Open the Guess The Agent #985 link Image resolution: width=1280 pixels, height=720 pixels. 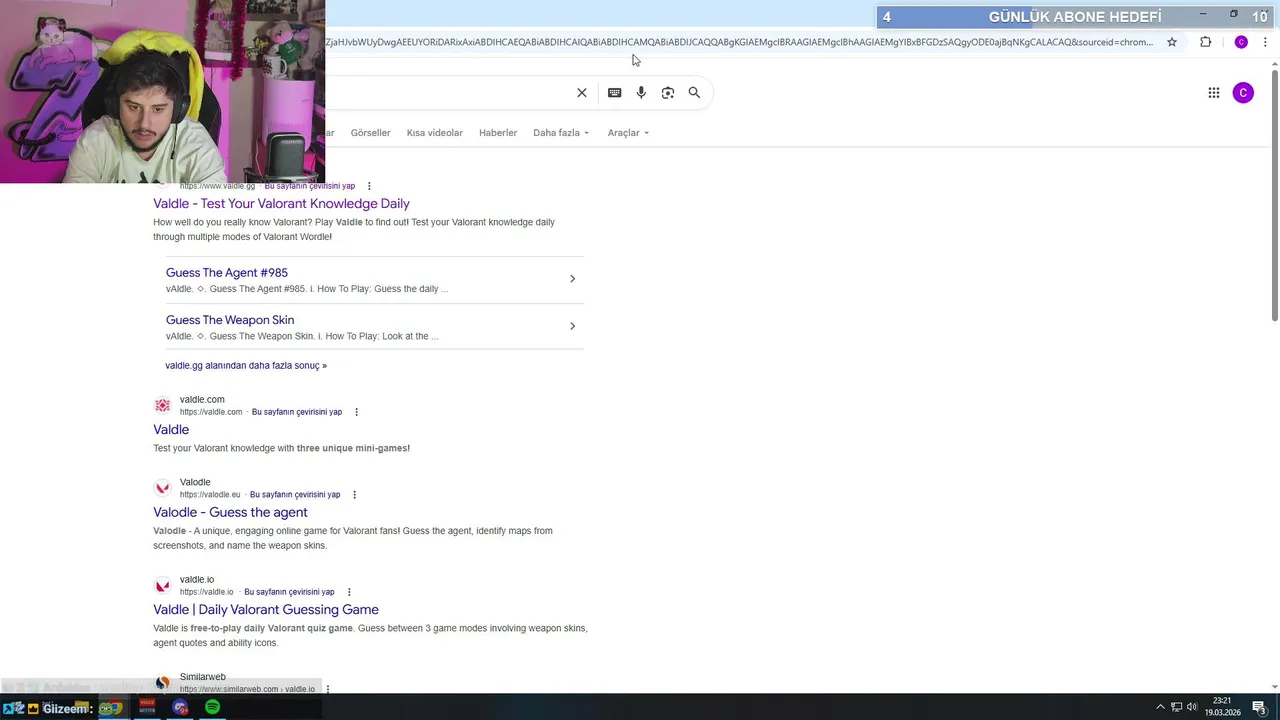click(x=227, y=273)
